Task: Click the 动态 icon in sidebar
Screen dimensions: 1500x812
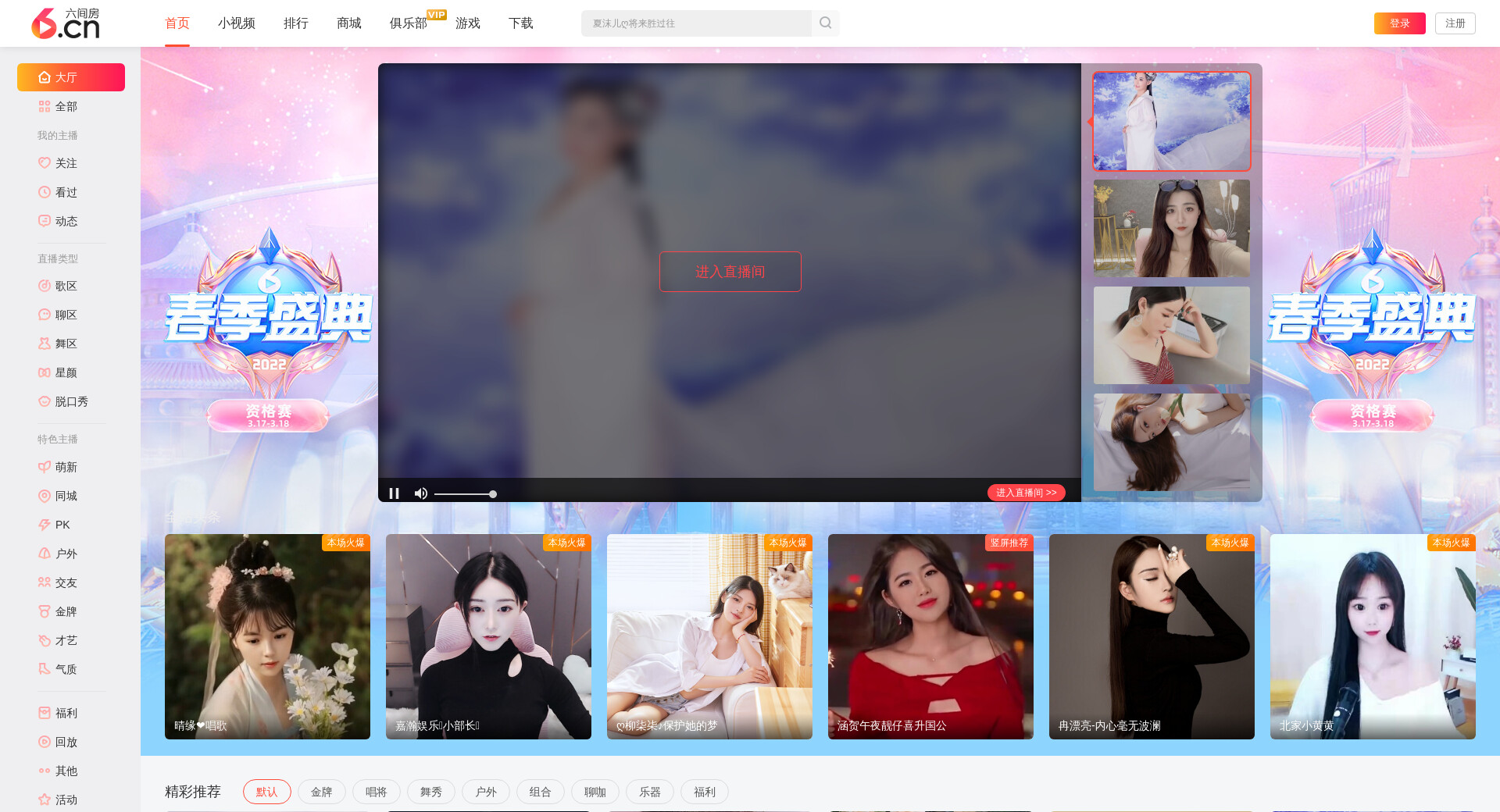Action: pyautogui.click(x=45, y=221)
